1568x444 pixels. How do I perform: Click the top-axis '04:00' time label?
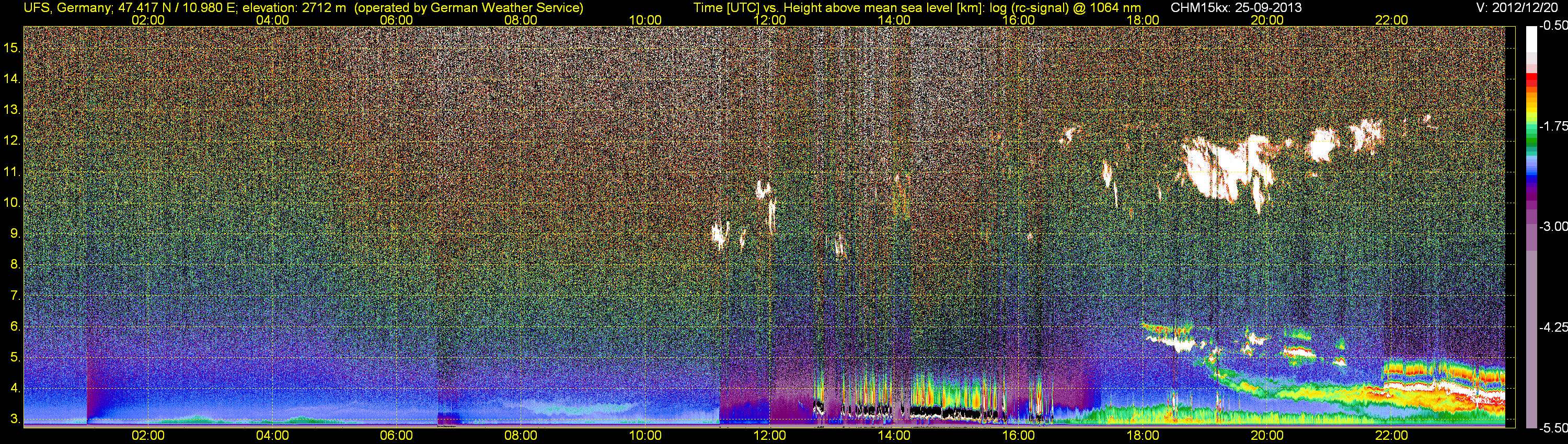272,20
